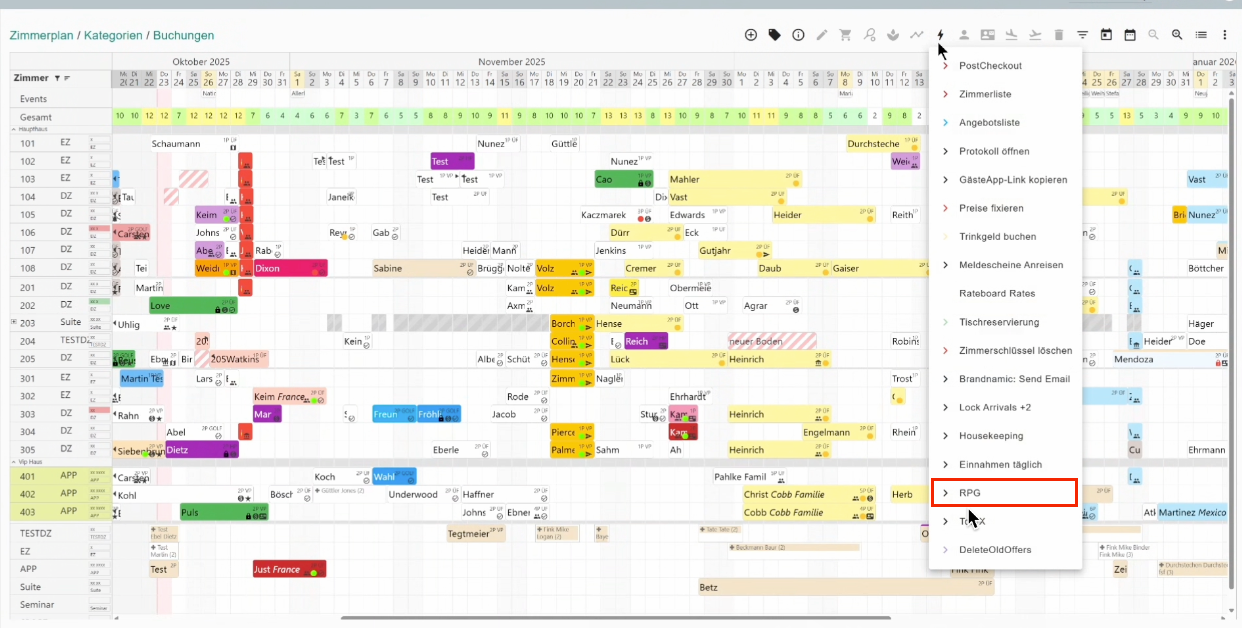Open the filter lines icon in toolbar

(x=1082, y=35)
